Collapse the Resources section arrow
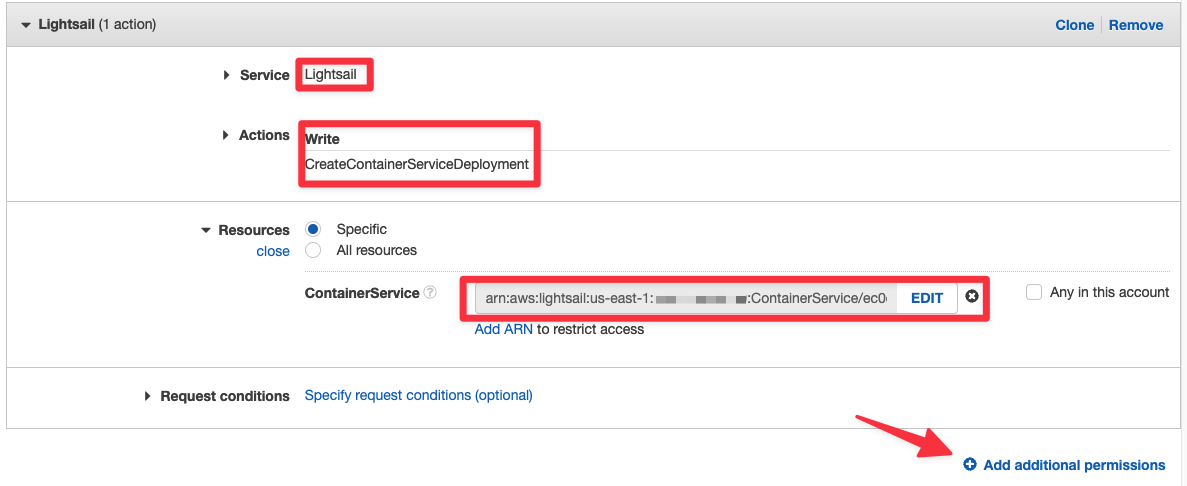This screenshot has height=486, width=1187. coord(206,230)
